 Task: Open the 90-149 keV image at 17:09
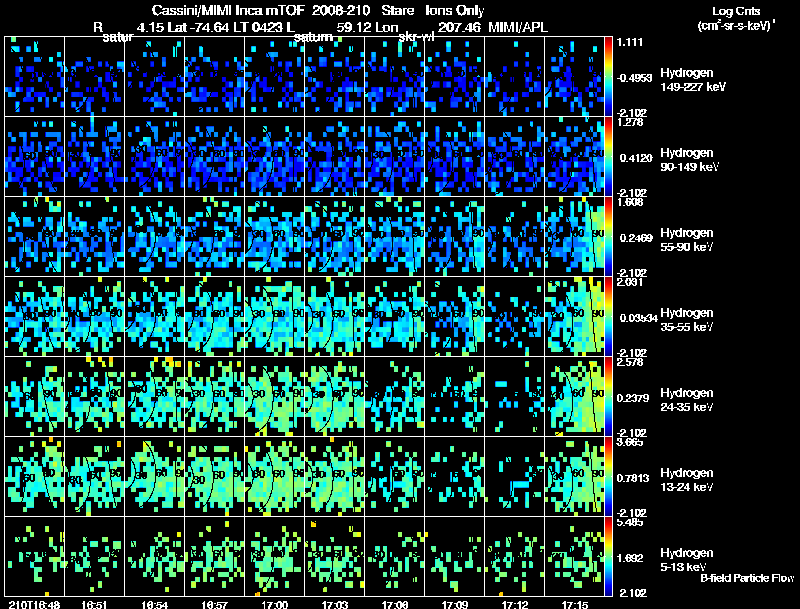455,156
